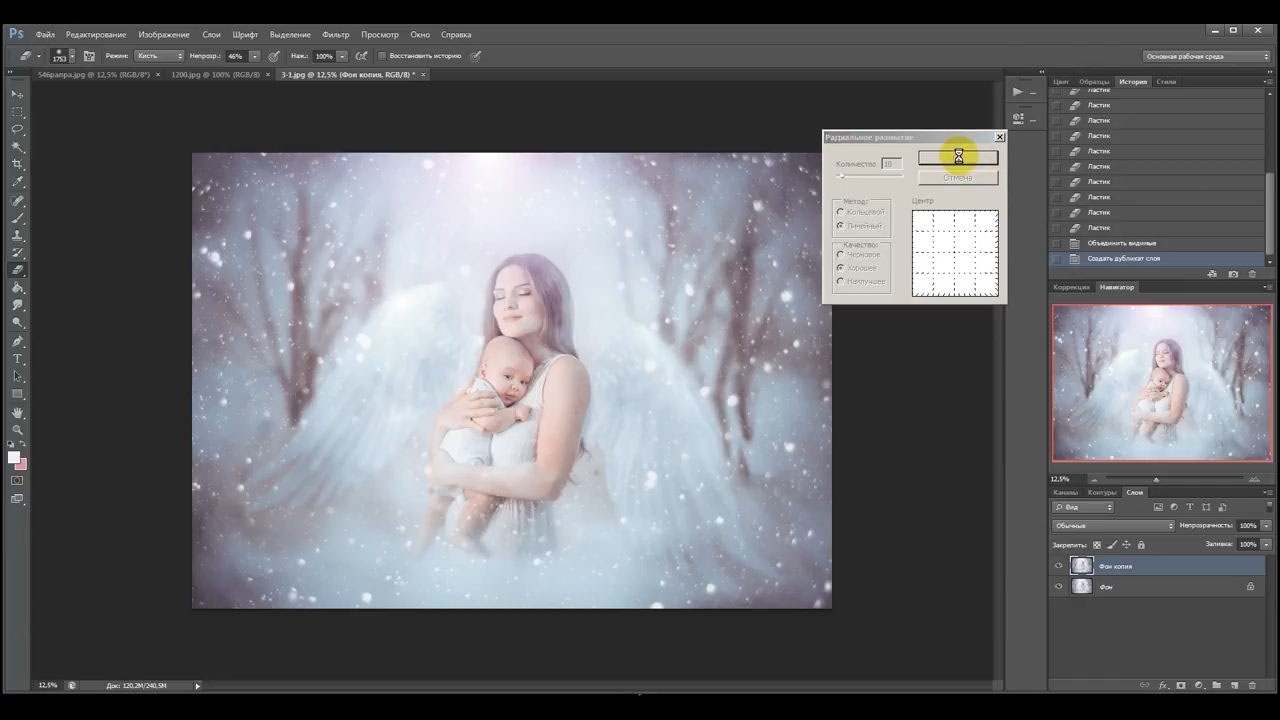Open the workspace 'Основная рабочая среда' dropdown
The image size is (1280, 720).
1208,56
